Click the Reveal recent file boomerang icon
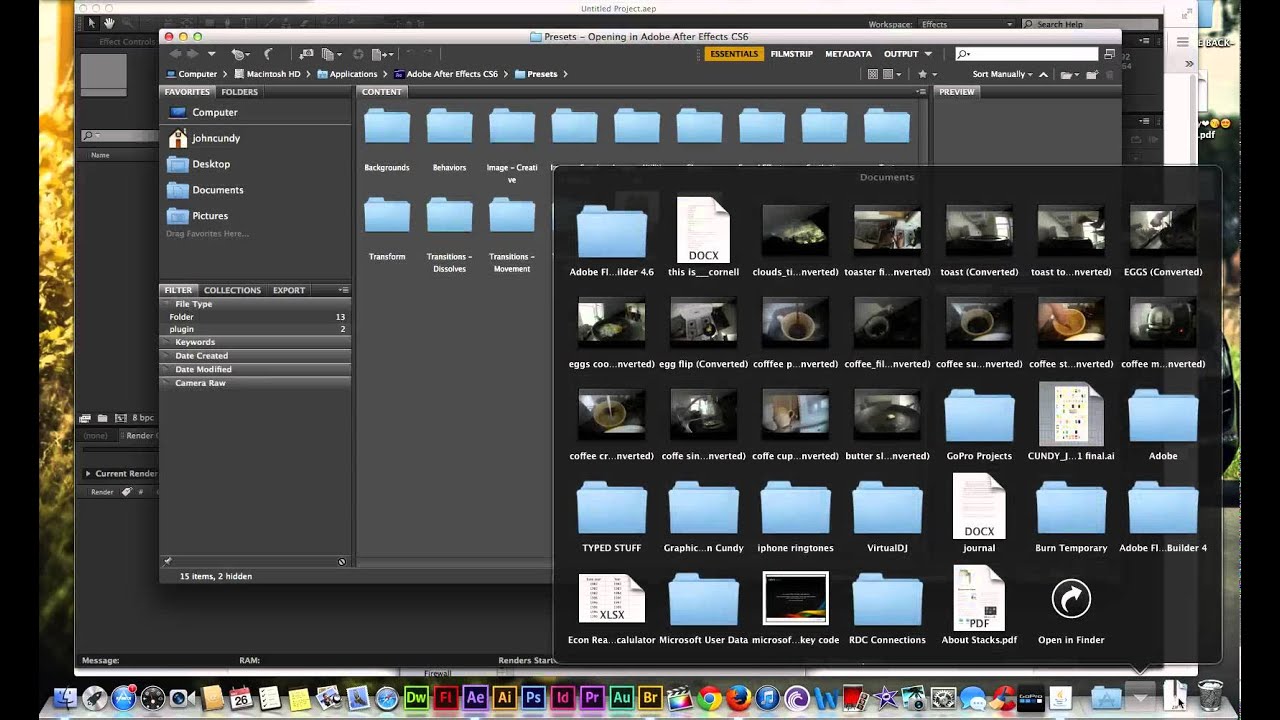The height and width of the screenshot is (720, 1280). pos(241,54)
